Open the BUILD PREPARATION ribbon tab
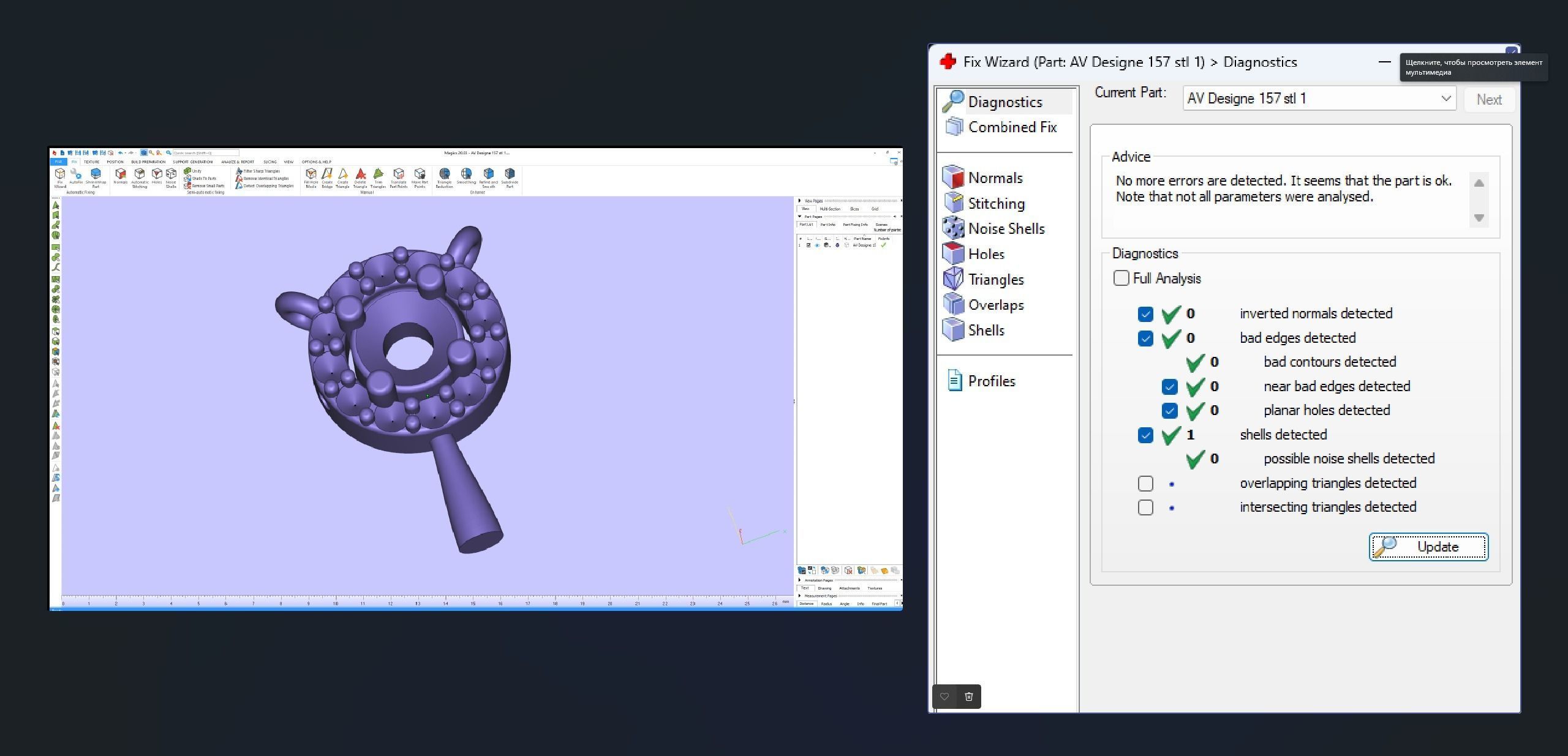1568x756 pixels. (x=148, y=162)
